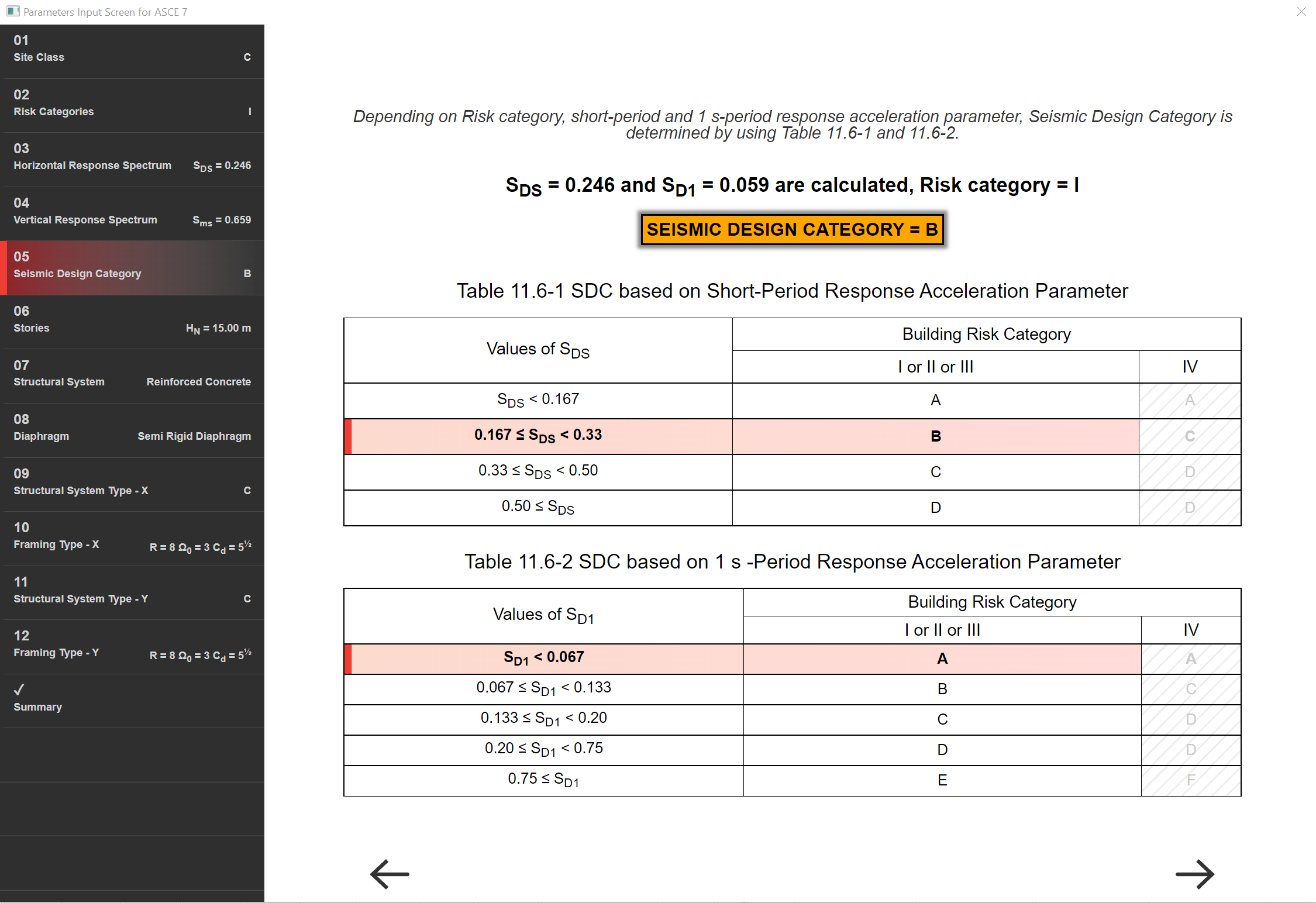Open step 02 Risk Categories
Screen dimensions: 1316x903
132,104
